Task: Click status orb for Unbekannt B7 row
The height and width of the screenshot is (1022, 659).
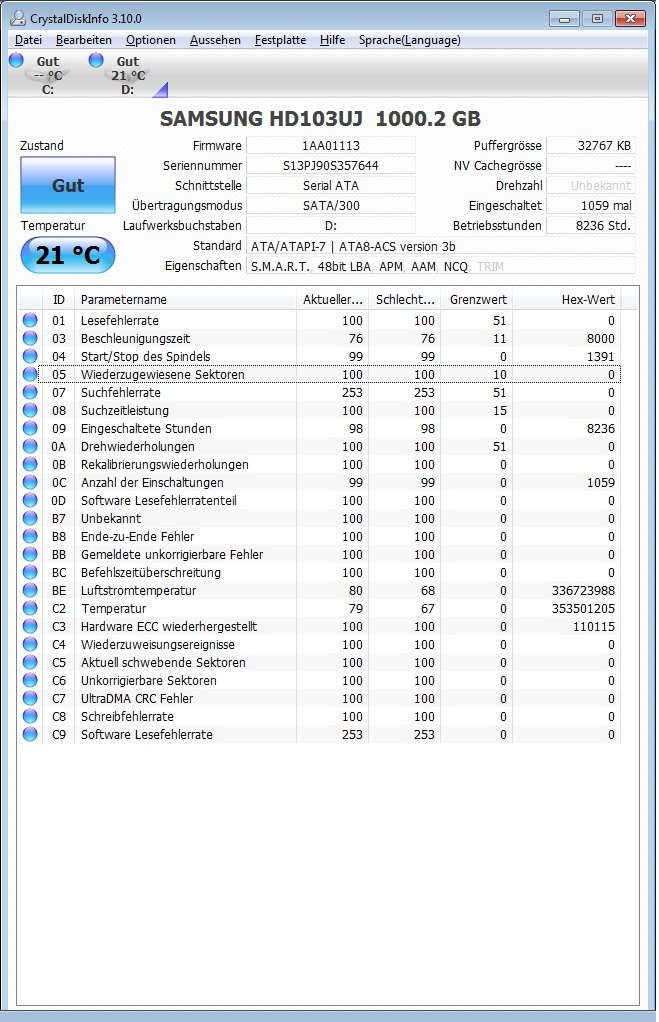Action: (x=30, y=518)
